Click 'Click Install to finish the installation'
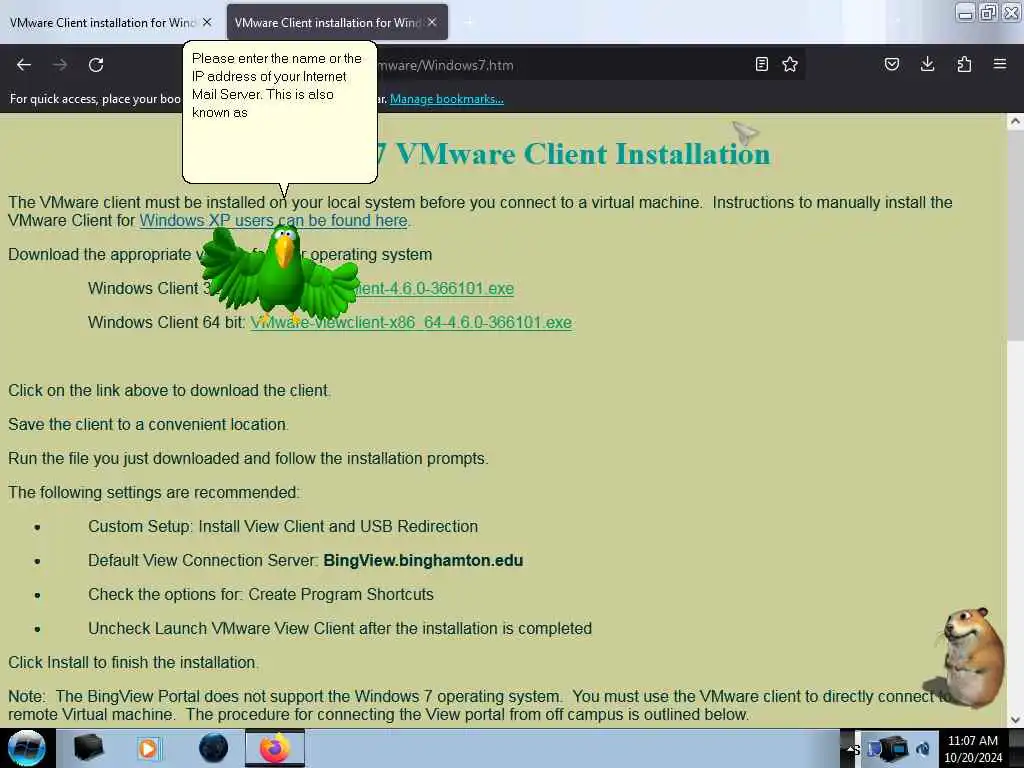1024x768 pixels. 133,662
